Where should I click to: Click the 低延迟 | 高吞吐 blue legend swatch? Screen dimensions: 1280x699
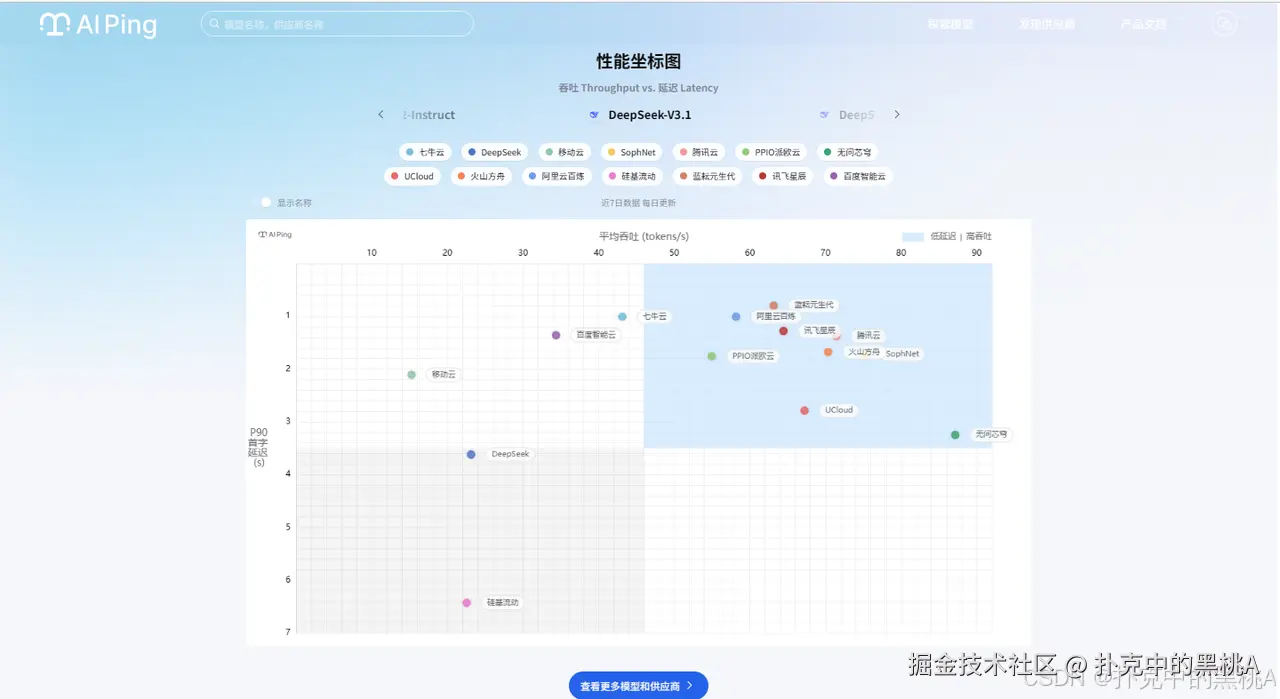(x=912, y=237)
